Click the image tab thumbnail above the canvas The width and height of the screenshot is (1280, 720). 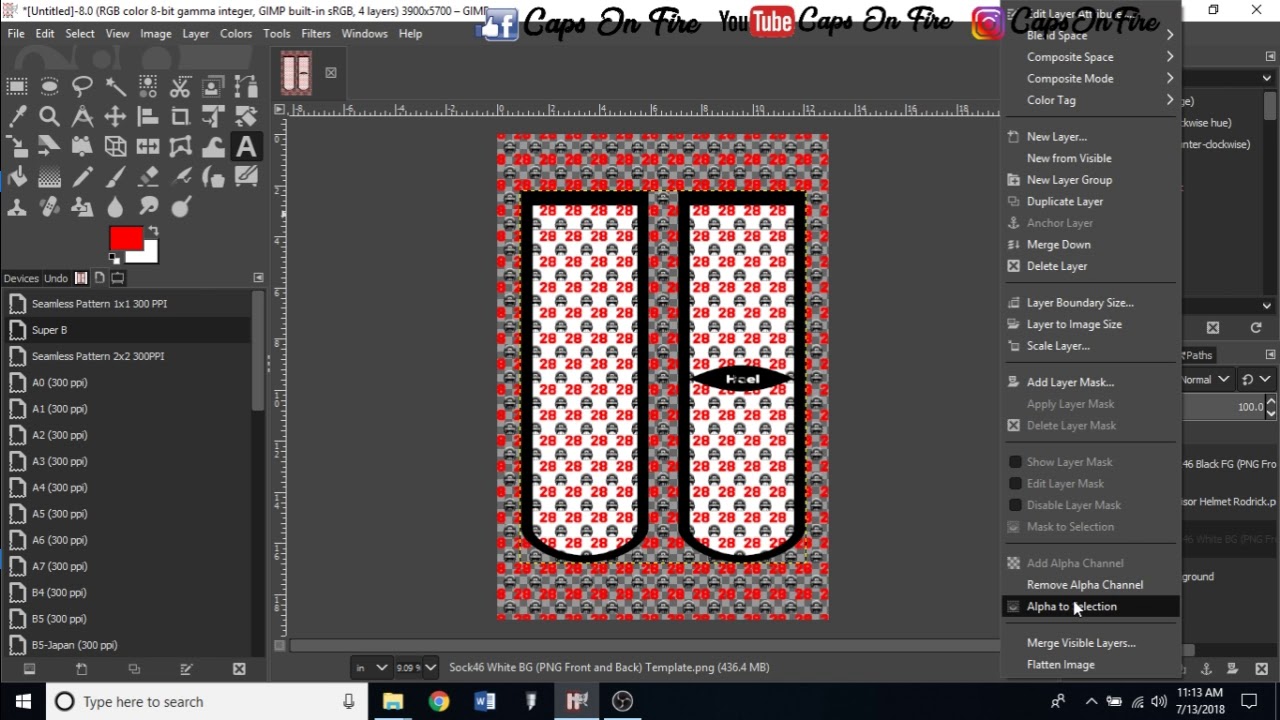(x=296, y=73)
